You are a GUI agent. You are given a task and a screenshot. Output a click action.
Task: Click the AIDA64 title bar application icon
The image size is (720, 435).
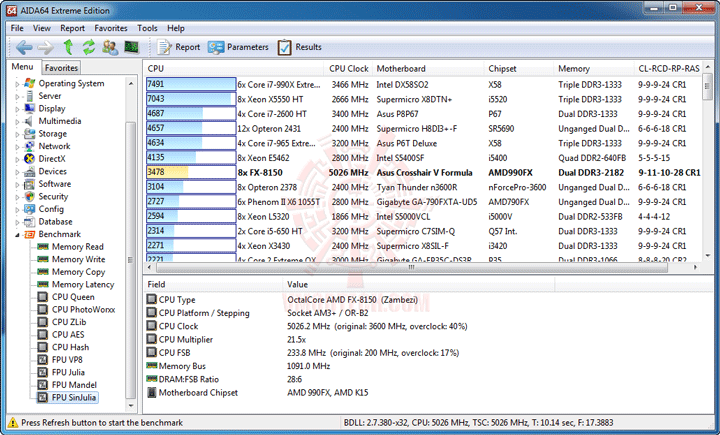tap(12, 10)
